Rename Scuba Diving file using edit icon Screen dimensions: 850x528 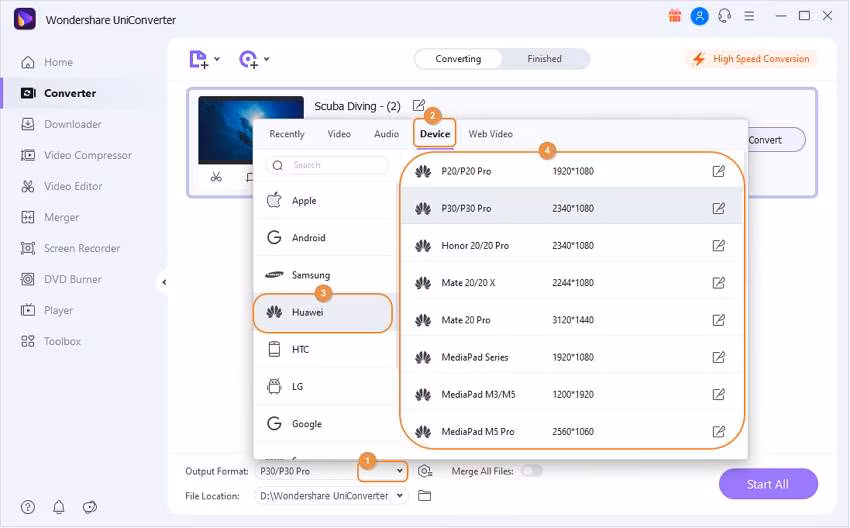tap(418, 105)
